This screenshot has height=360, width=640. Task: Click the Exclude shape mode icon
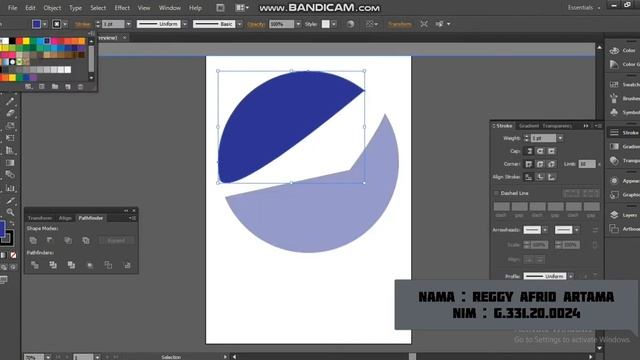tap(86, 240)
